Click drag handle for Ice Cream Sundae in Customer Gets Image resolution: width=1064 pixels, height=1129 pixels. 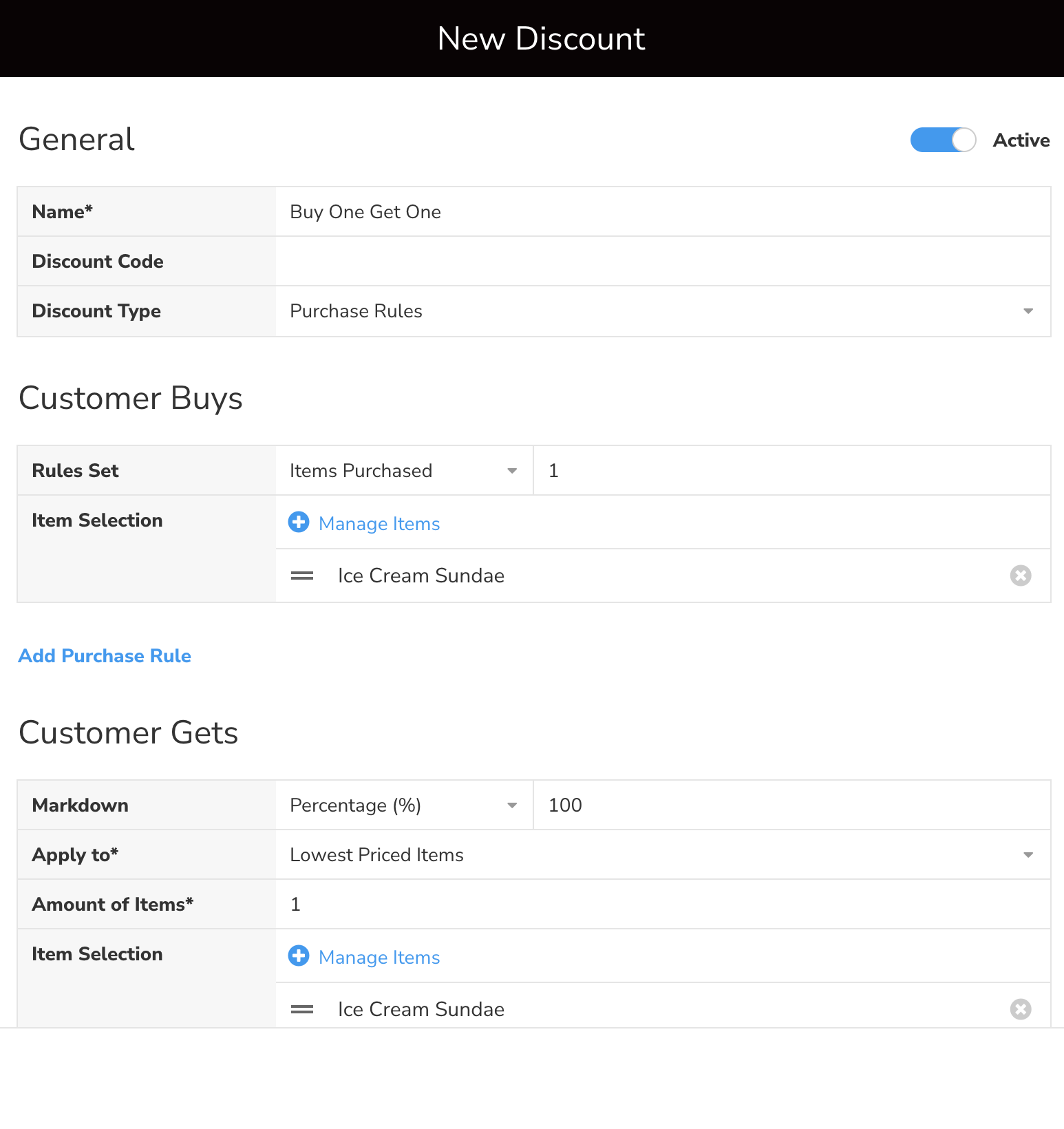point(302,1009)
